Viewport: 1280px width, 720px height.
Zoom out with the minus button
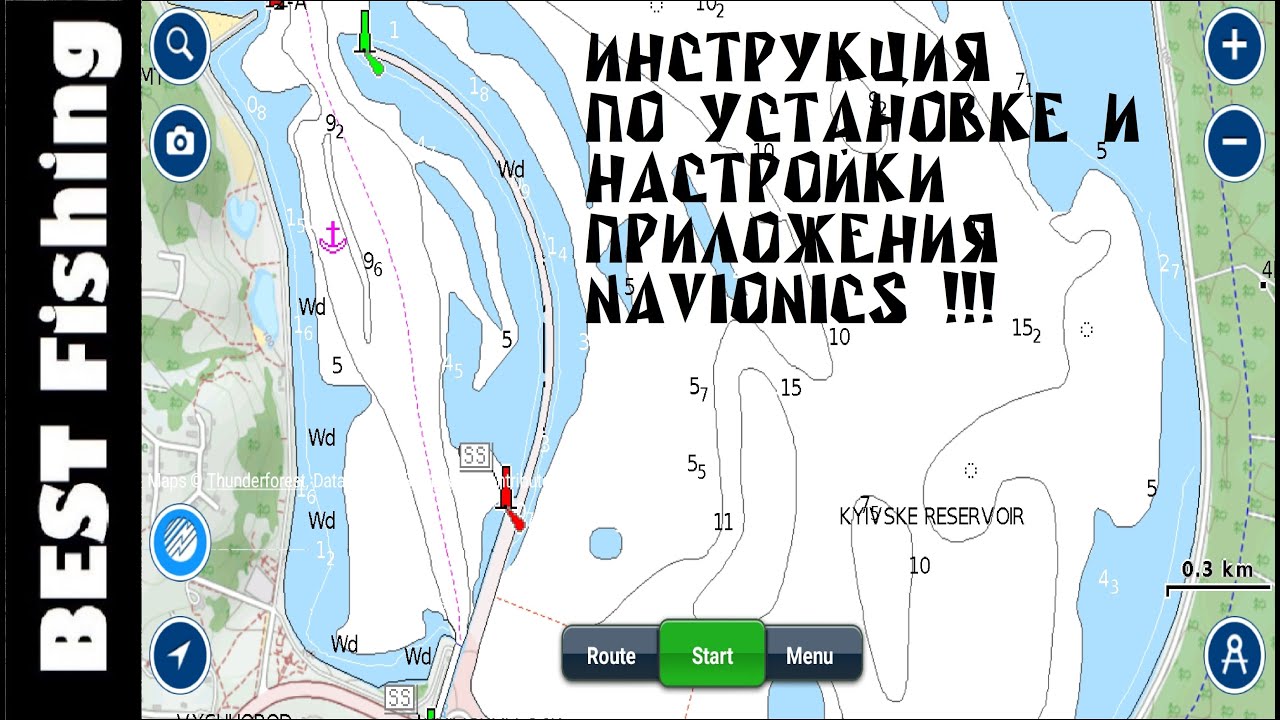coord(1236,143)
